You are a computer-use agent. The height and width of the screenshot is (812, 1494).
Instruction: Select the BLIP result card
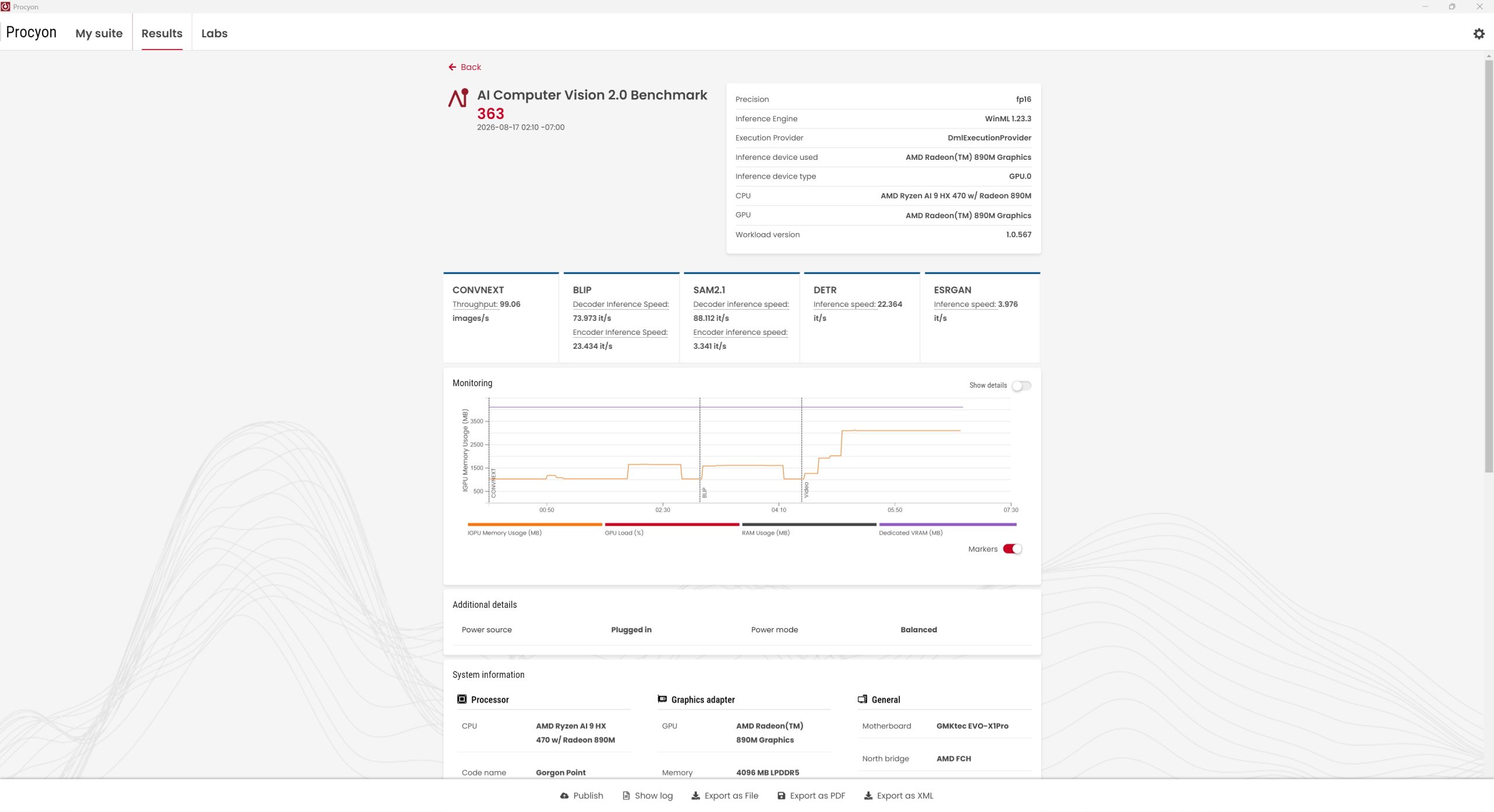[621, 317]
